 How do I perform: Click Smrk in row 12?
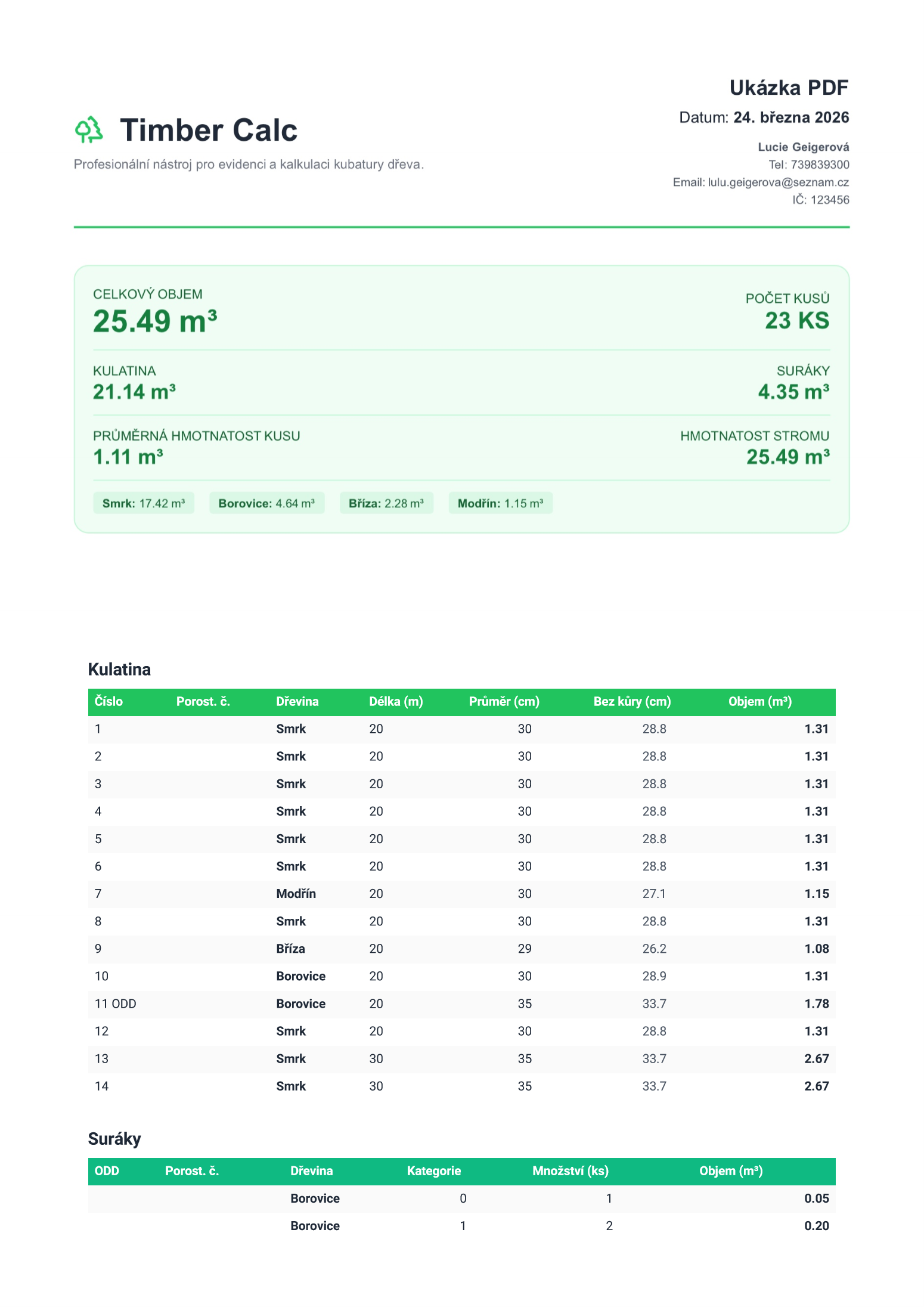pos(291,1031)
